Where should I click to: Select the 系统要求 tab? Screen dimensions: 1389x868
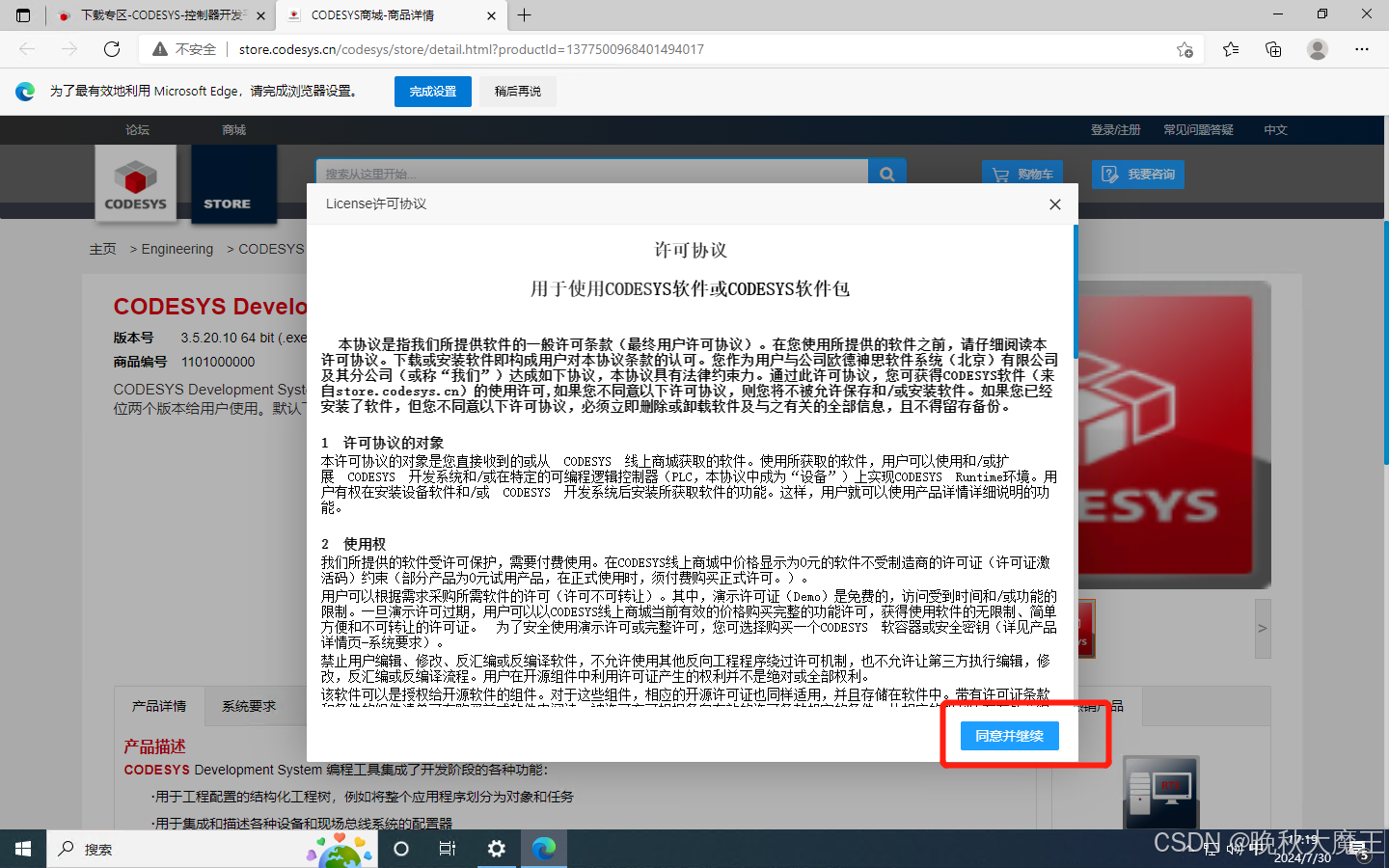click(x=249, y=707)
